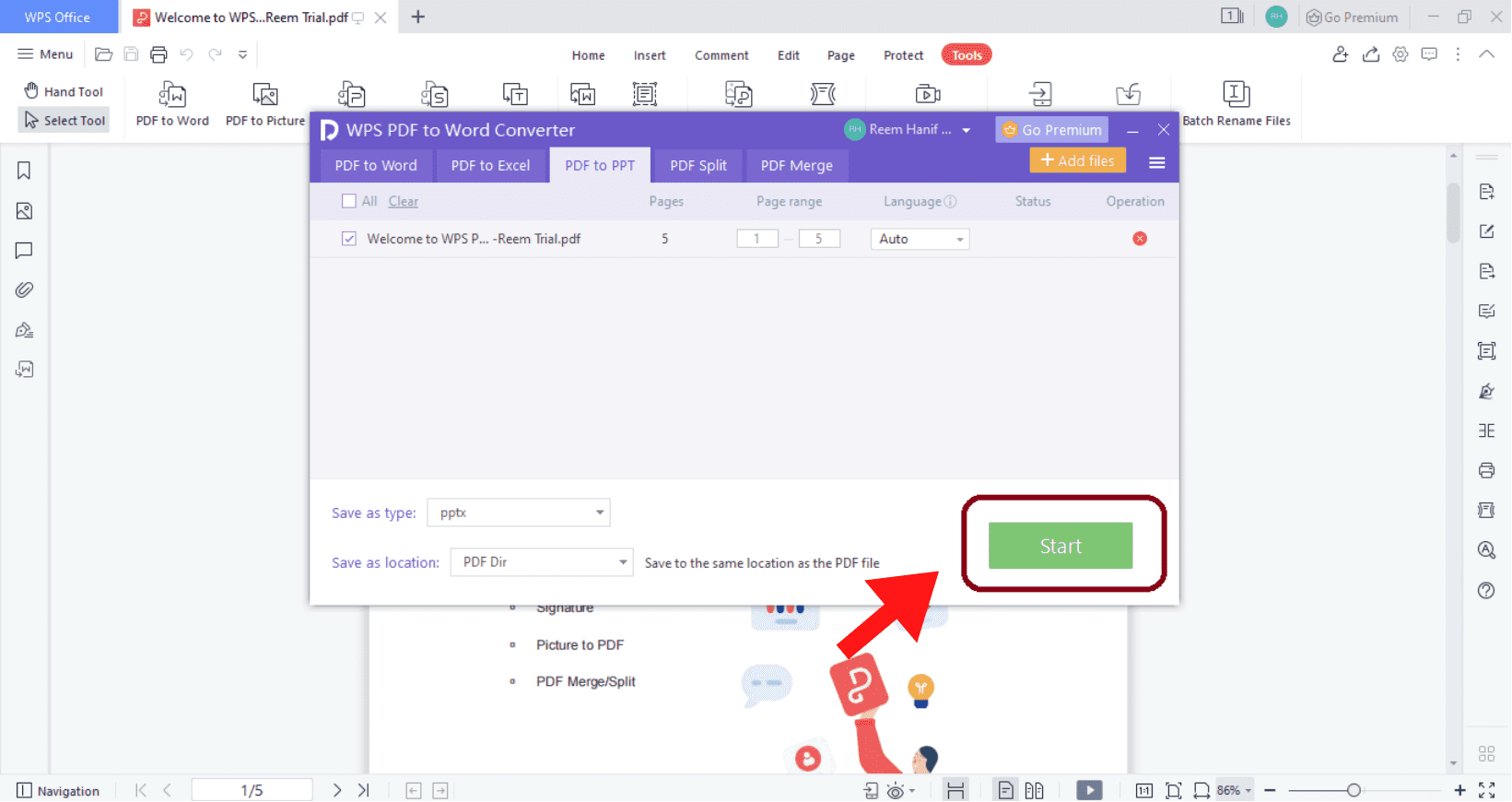Open the 86% zoom level dropdown
Screen dimensions: 1512x802
point(1234,790)
